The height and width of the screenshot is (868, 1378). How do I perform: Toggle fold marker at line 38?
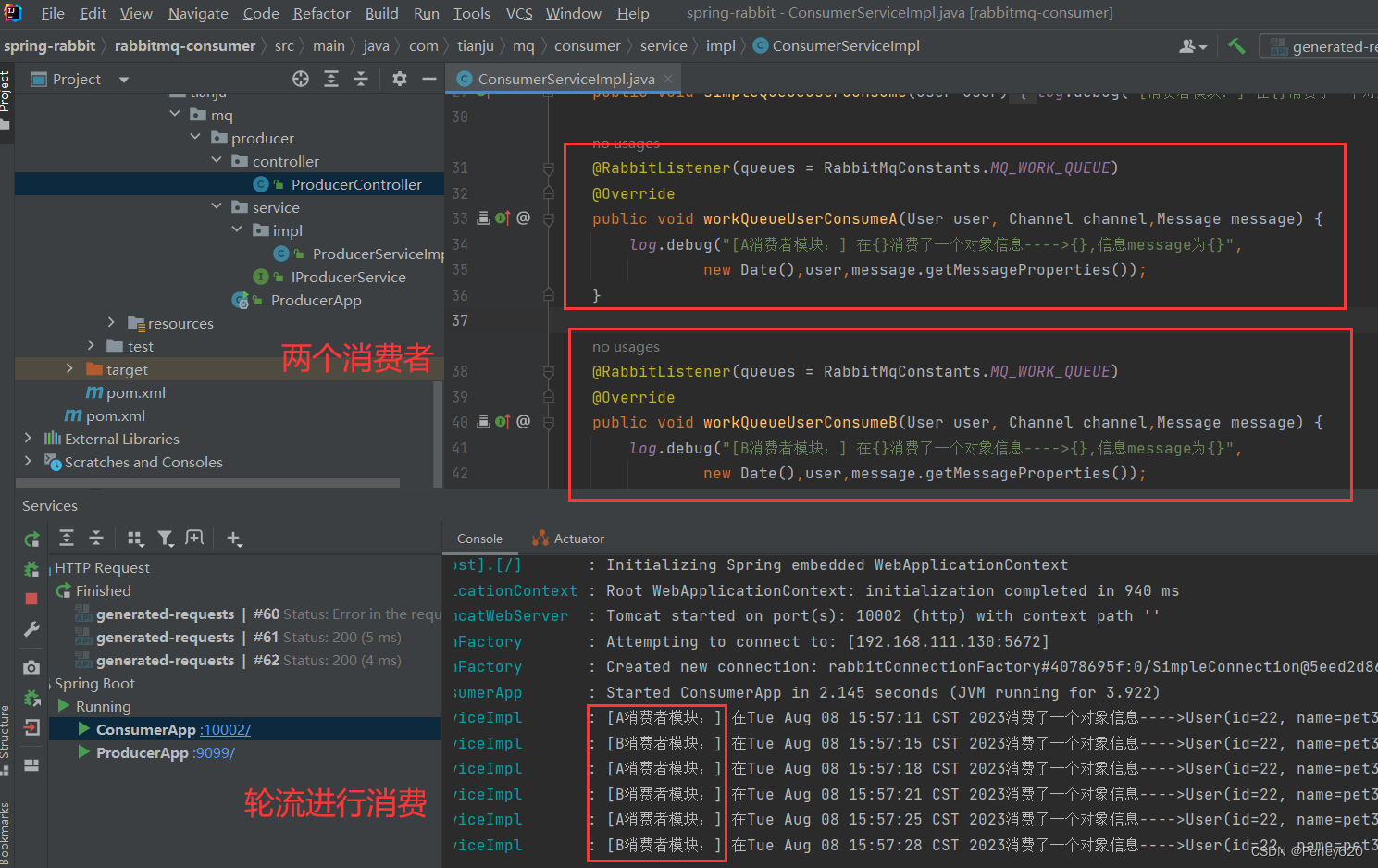pos(549,372)
